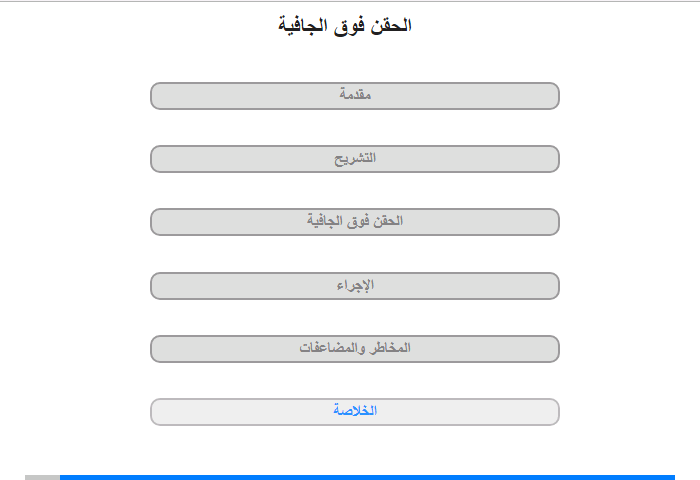Viewport: 700px width, 480px height.
Task: Select the Introduction (مقدمة) module button
Action: click(355, 96)
